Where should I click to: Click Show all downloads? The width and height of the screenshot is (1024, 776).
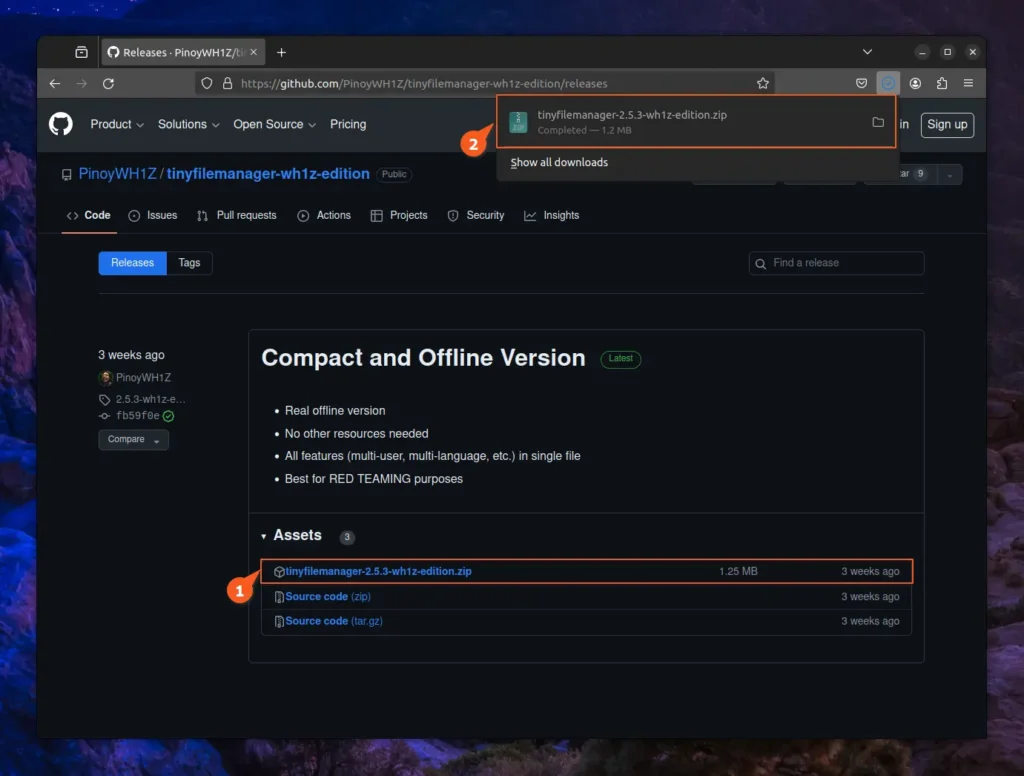coord(559,162)
